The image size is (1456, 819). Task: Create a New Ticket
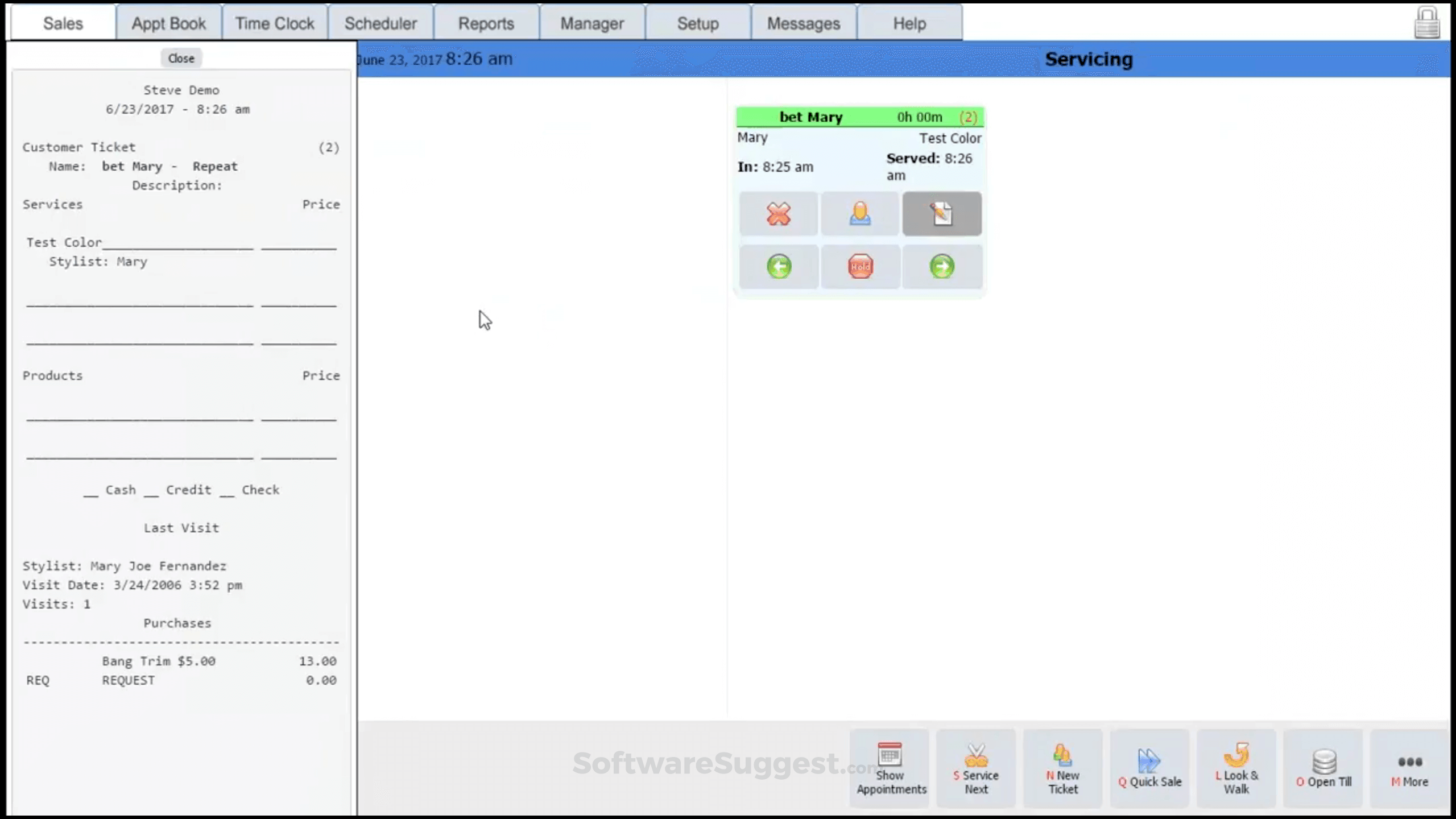coord(1062,768)
